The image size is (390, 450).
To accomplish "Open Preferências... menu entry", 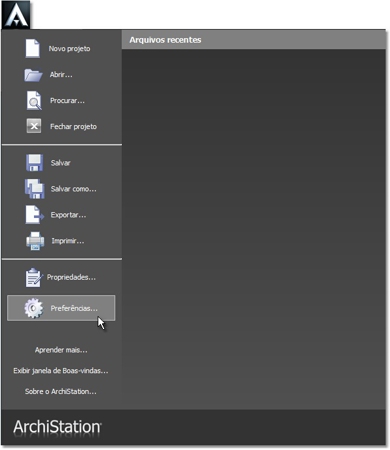I will (61, 308).
